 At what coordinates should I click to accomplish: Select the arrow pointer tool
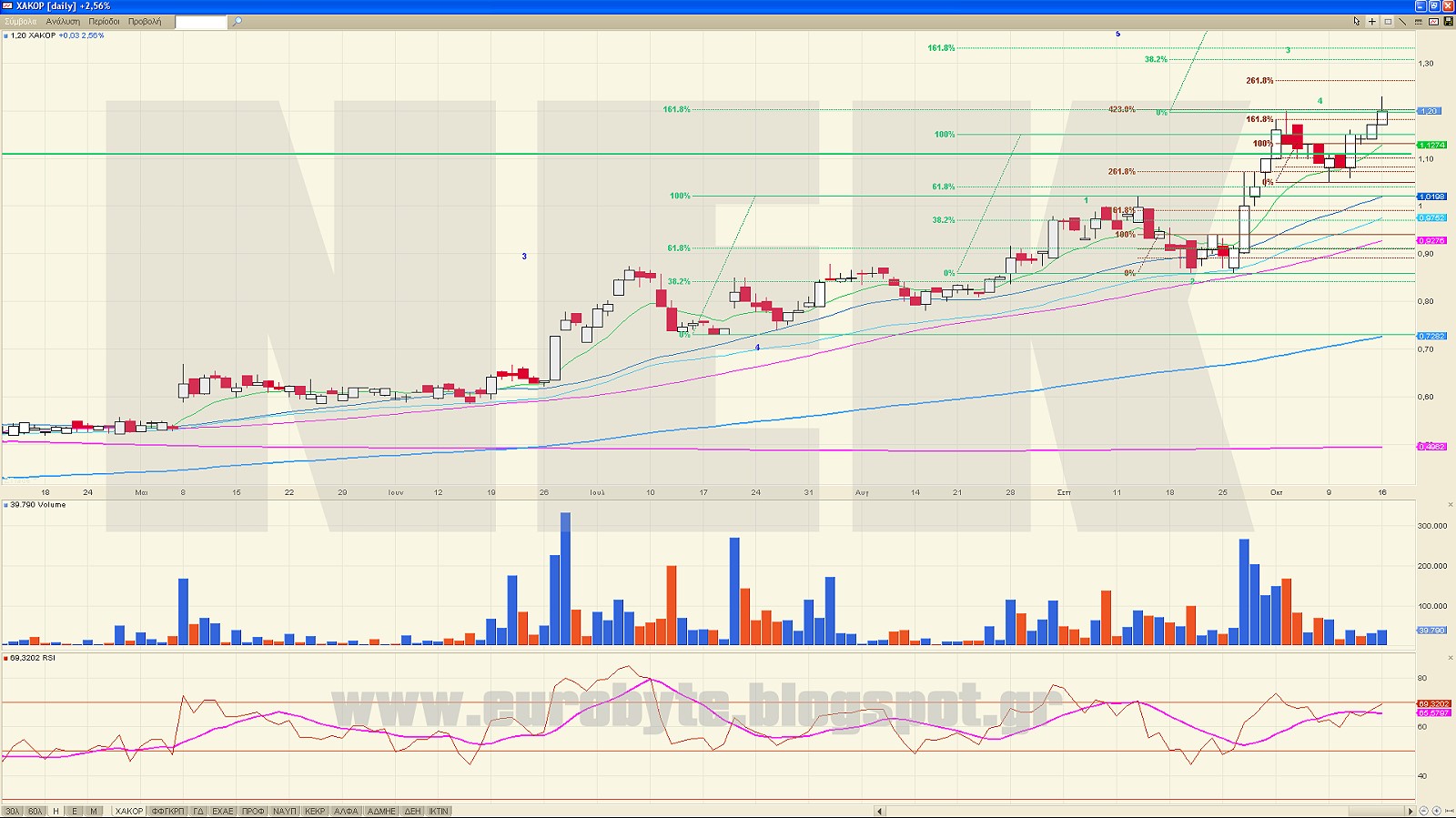(x=1357, y=22)
